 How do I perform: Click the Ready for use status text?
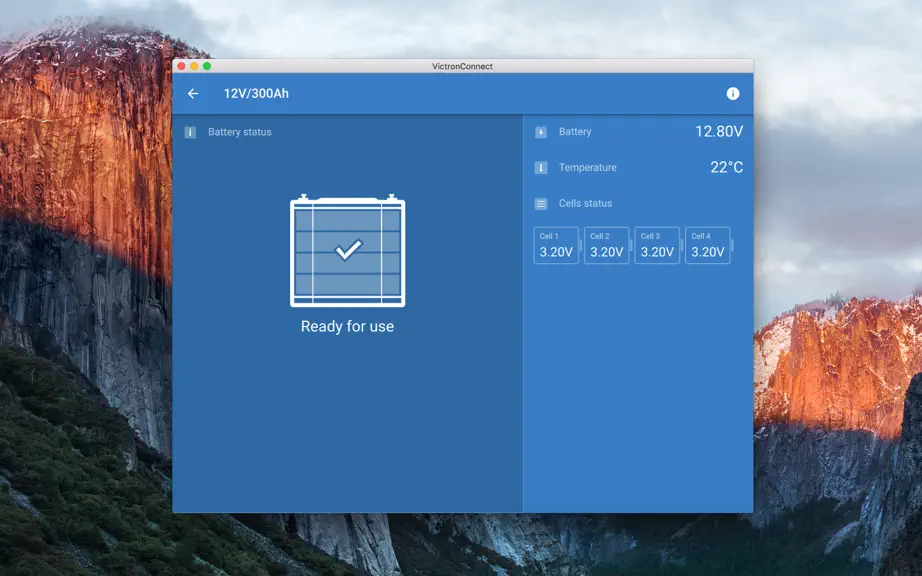(x=348, y=326)
